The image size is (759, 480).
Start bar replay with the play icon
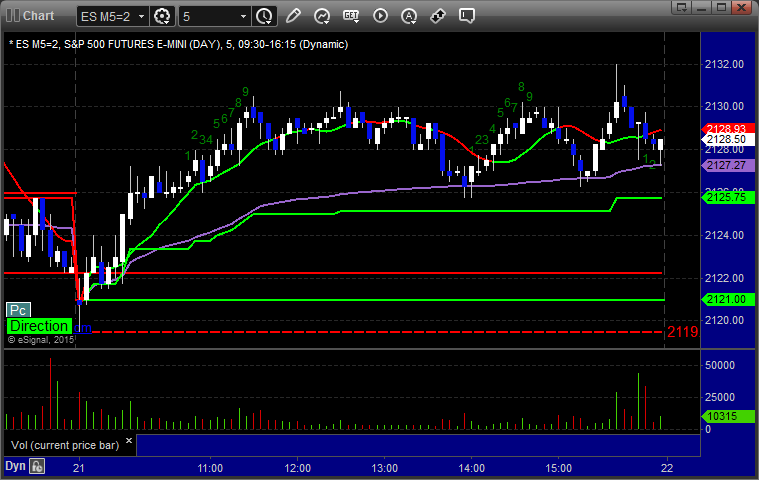pyautogui.click(x=380, y=16)
